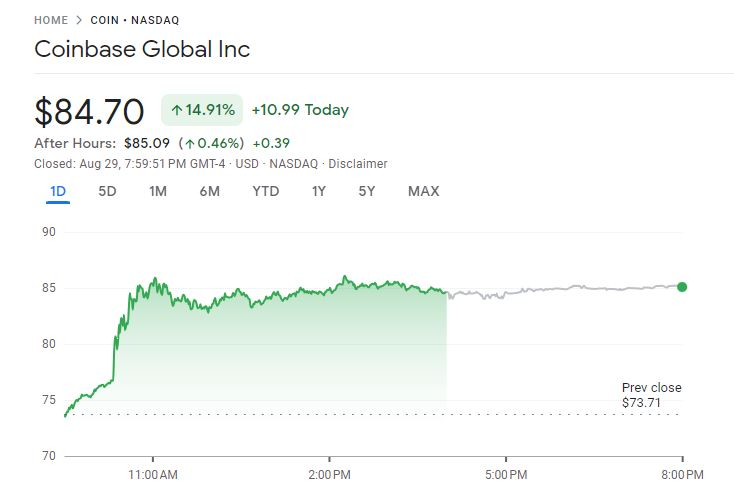This screenshot has height=488, width=734.
Task: Go to the HOME breadcrumb link
Action: [x=51, y=20]
